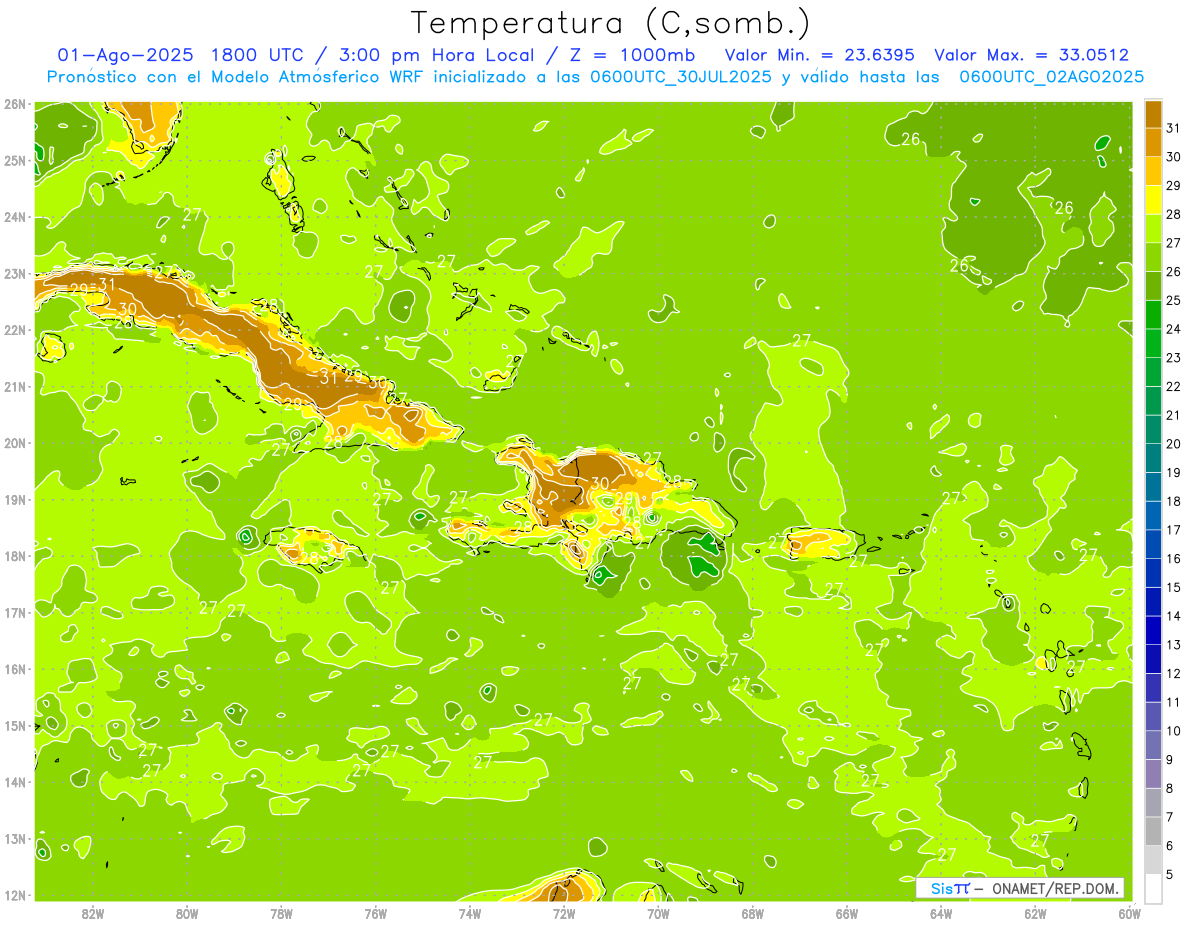
Task: Click the "78W" longitude axis label
Action: [x=281, y=914]
